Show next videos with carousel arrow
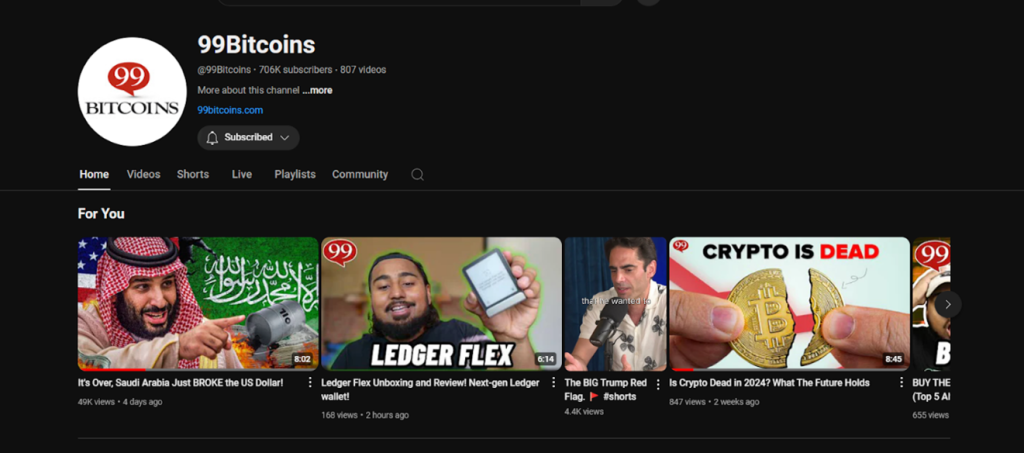Image resolution: width=1024 pixels, height=453 pixels. tap(948, 304)
